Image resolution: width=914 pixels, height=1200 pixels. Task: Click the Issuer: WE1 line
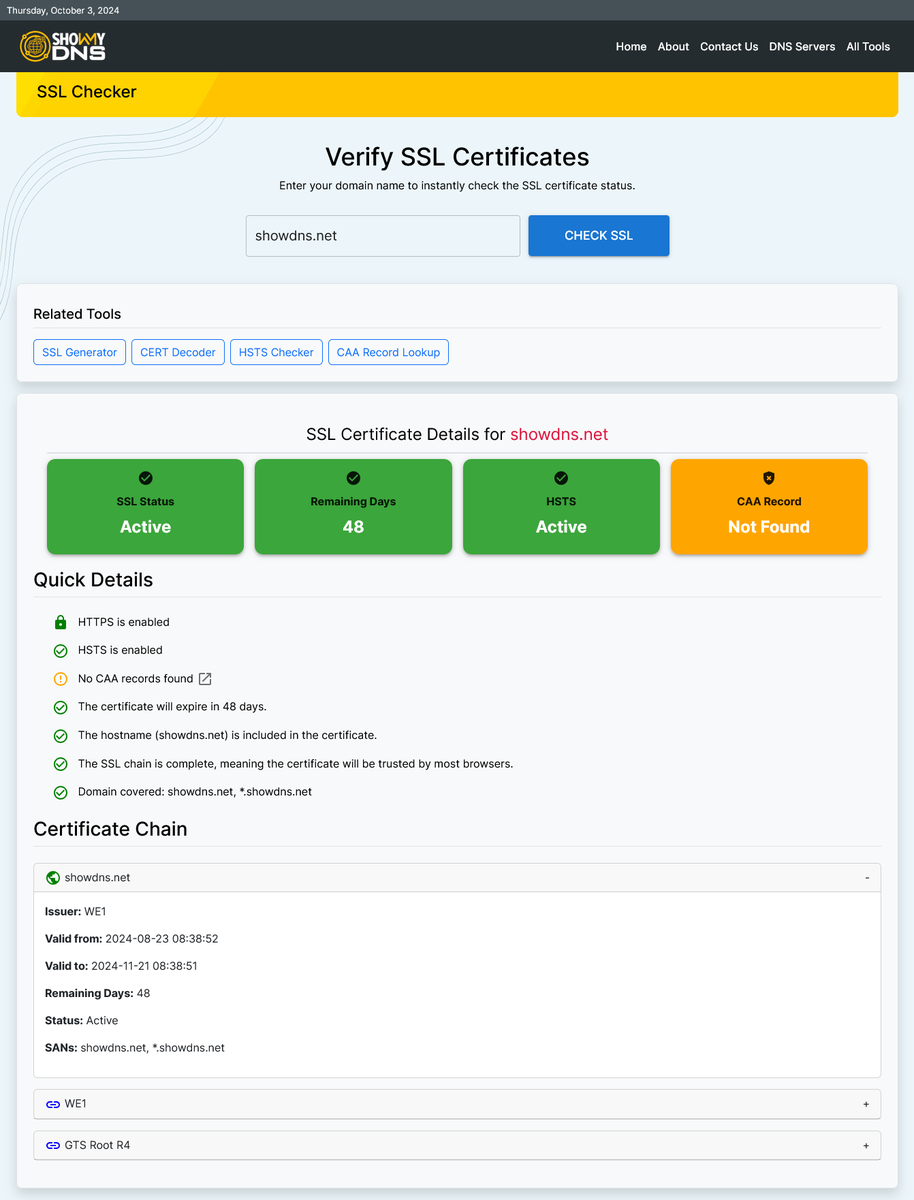point(76,912)
